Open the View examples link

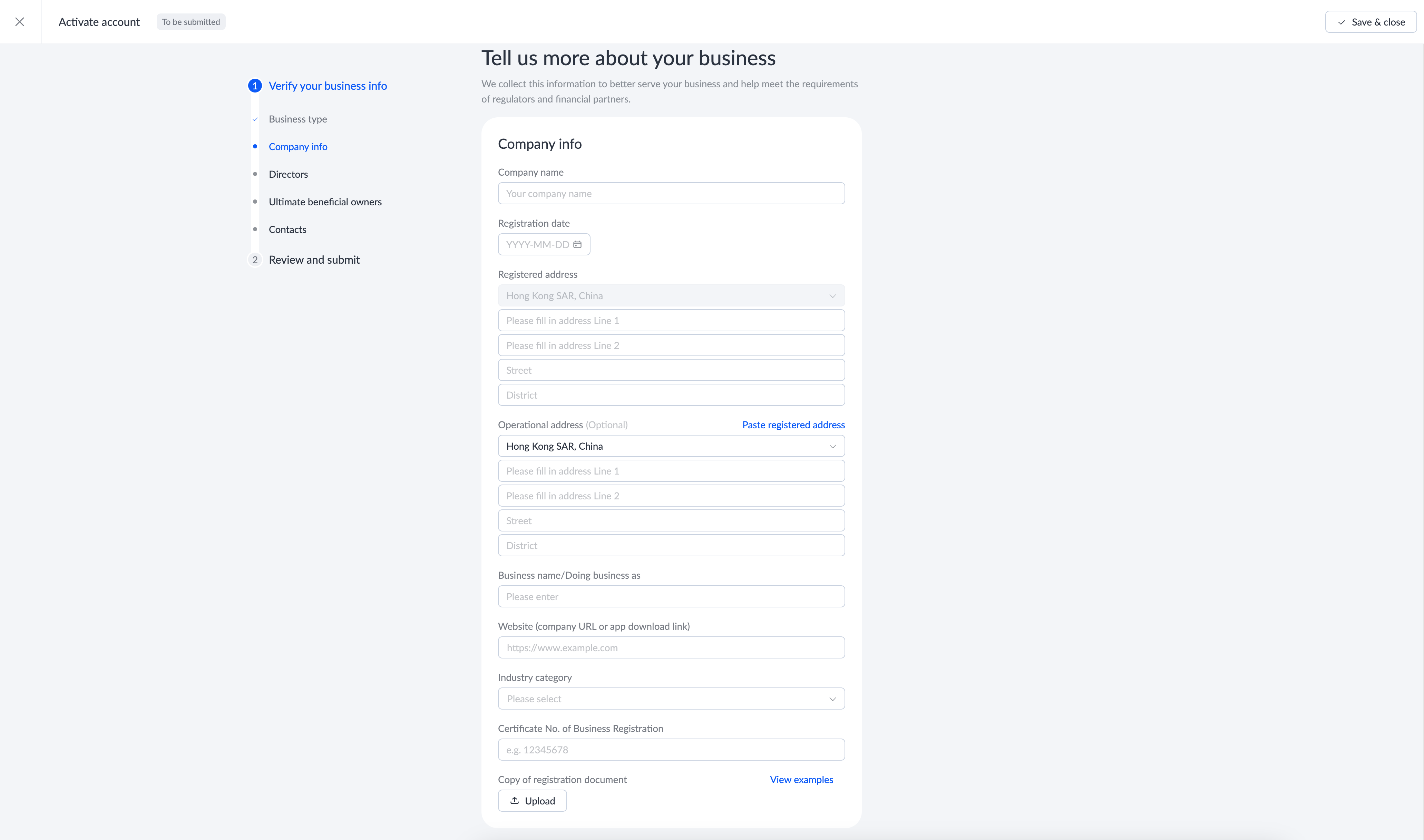pos(801,780)
